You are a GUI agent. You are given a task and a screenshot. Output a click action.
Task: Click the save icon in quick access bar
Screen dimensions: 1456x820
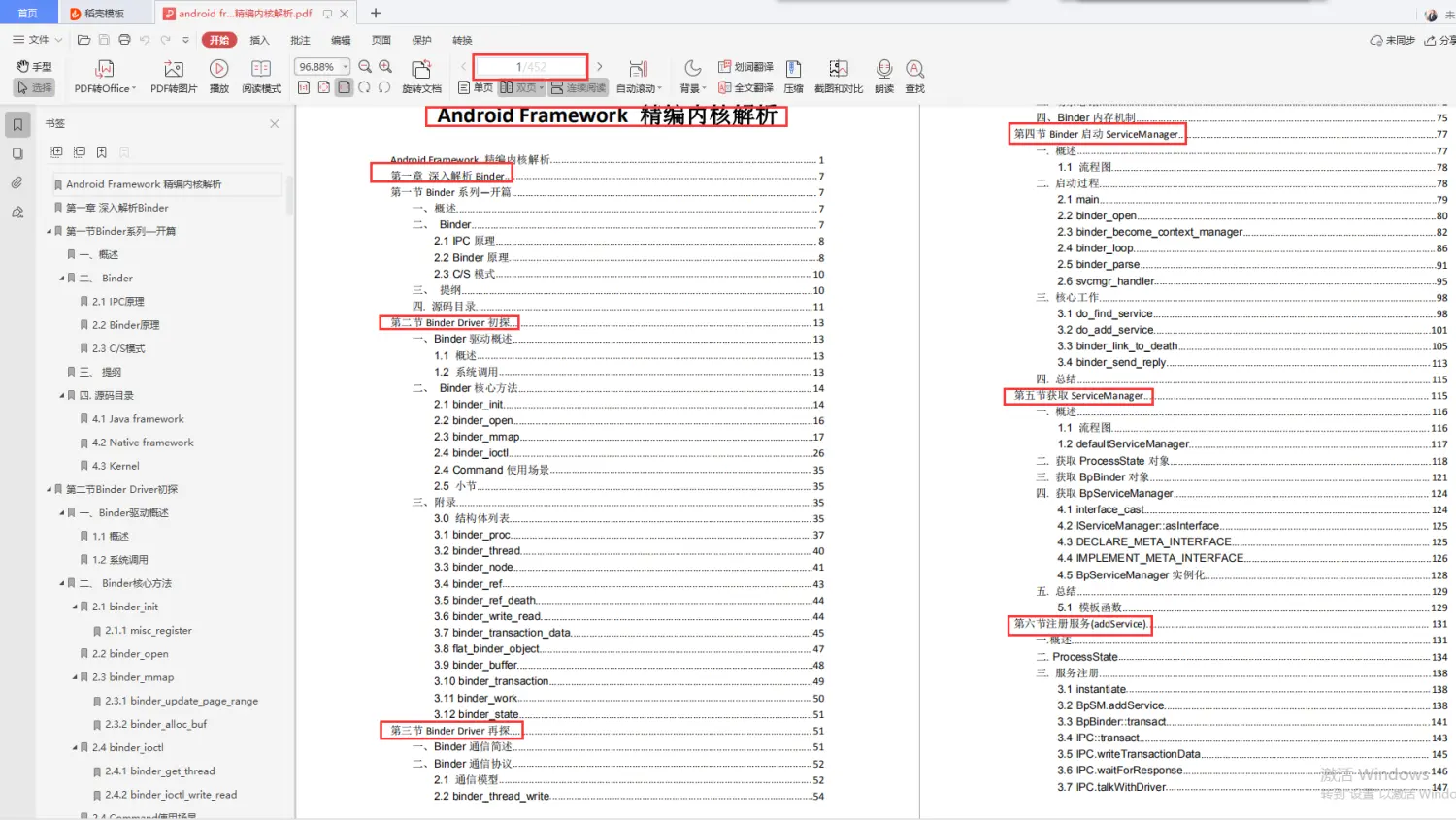pyautogui.click(x=104, y=40)
